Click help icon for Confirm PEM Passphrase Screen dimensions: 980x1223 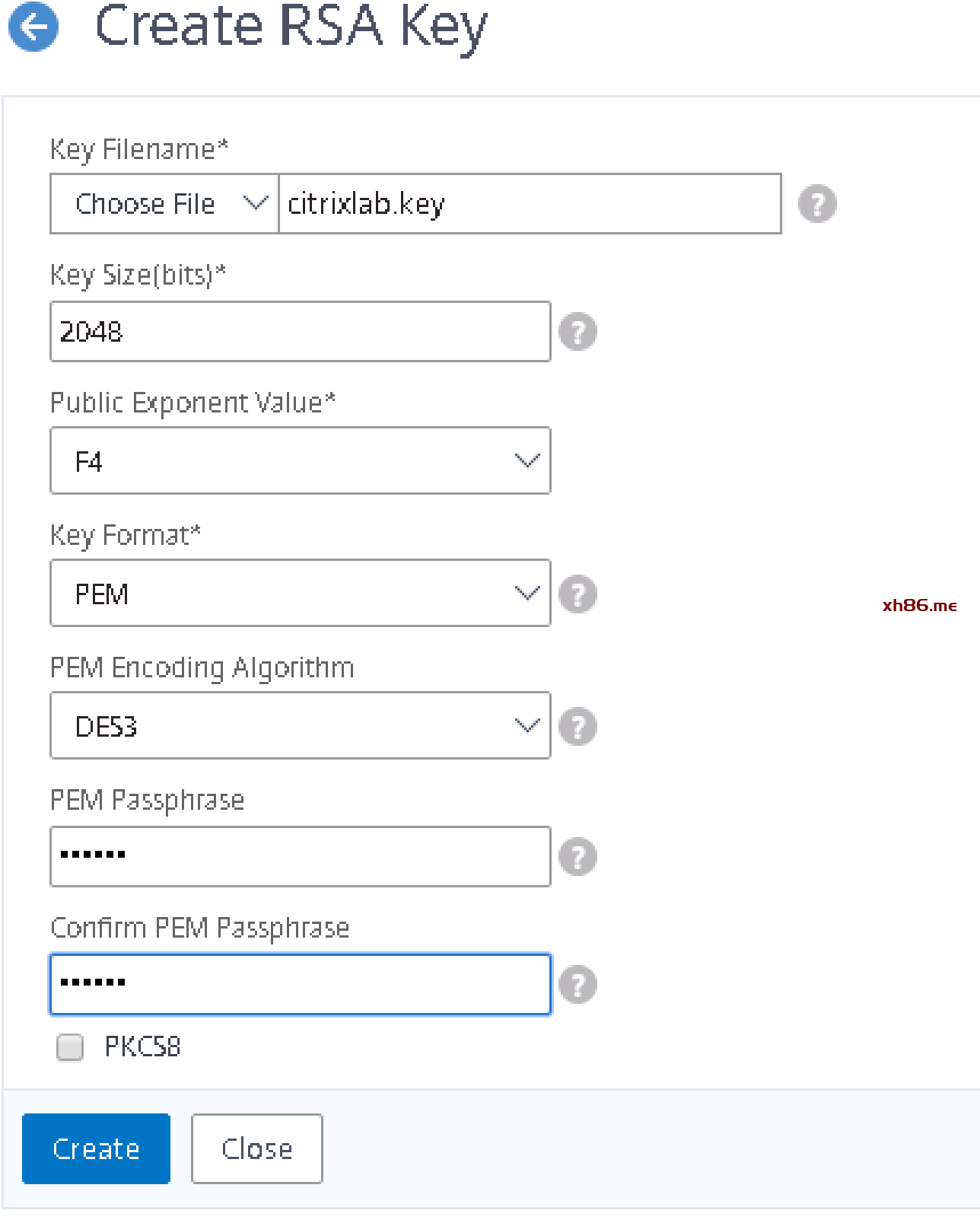tap(577, 985)
